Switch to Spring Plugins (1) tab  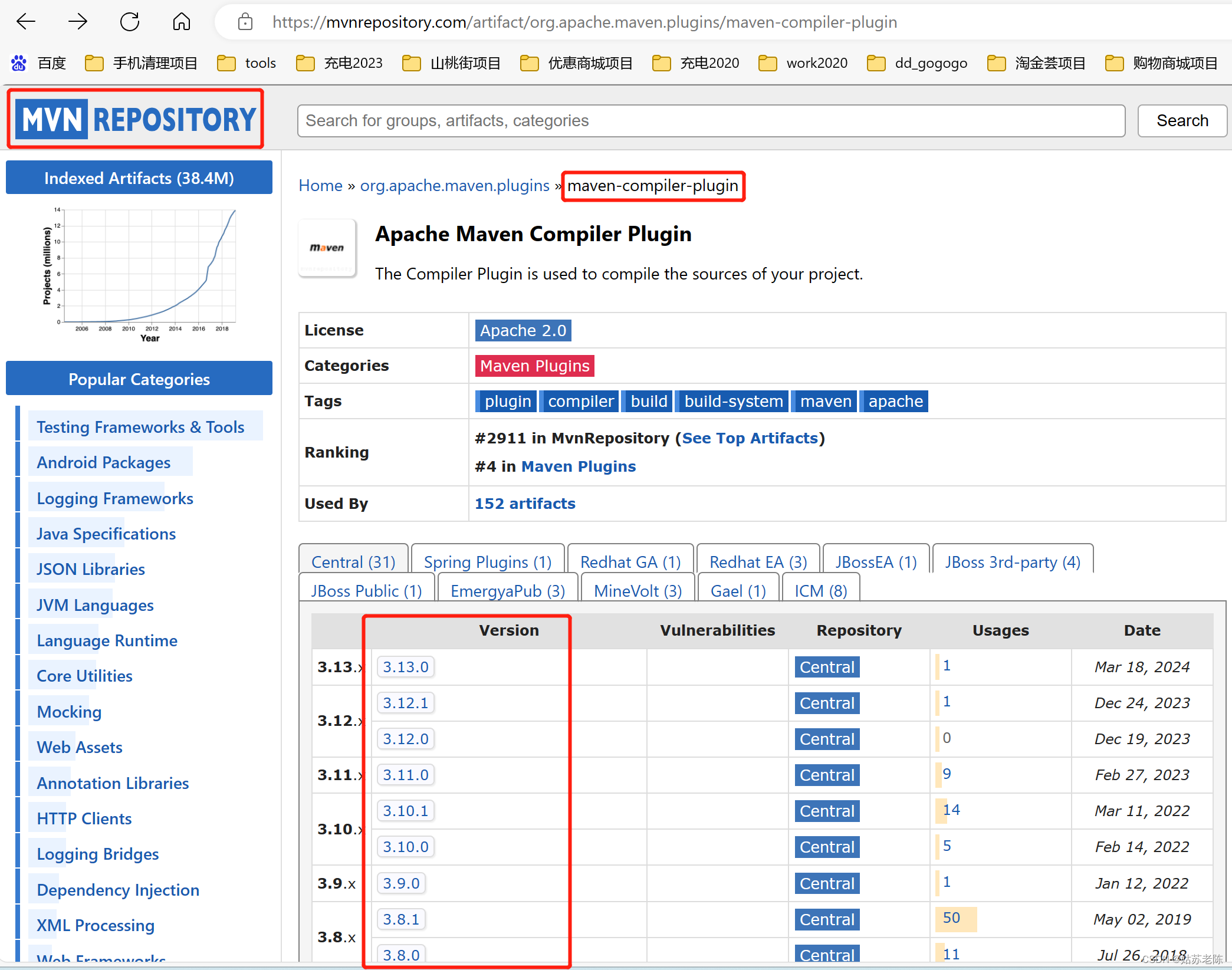pos(488,561)
